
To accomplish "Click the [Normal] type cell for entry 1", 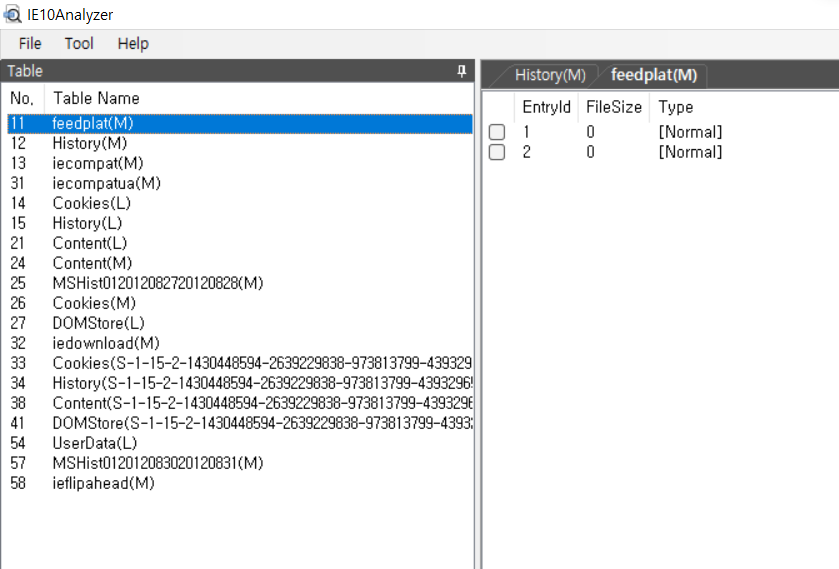I will click(x=690, y=132).
